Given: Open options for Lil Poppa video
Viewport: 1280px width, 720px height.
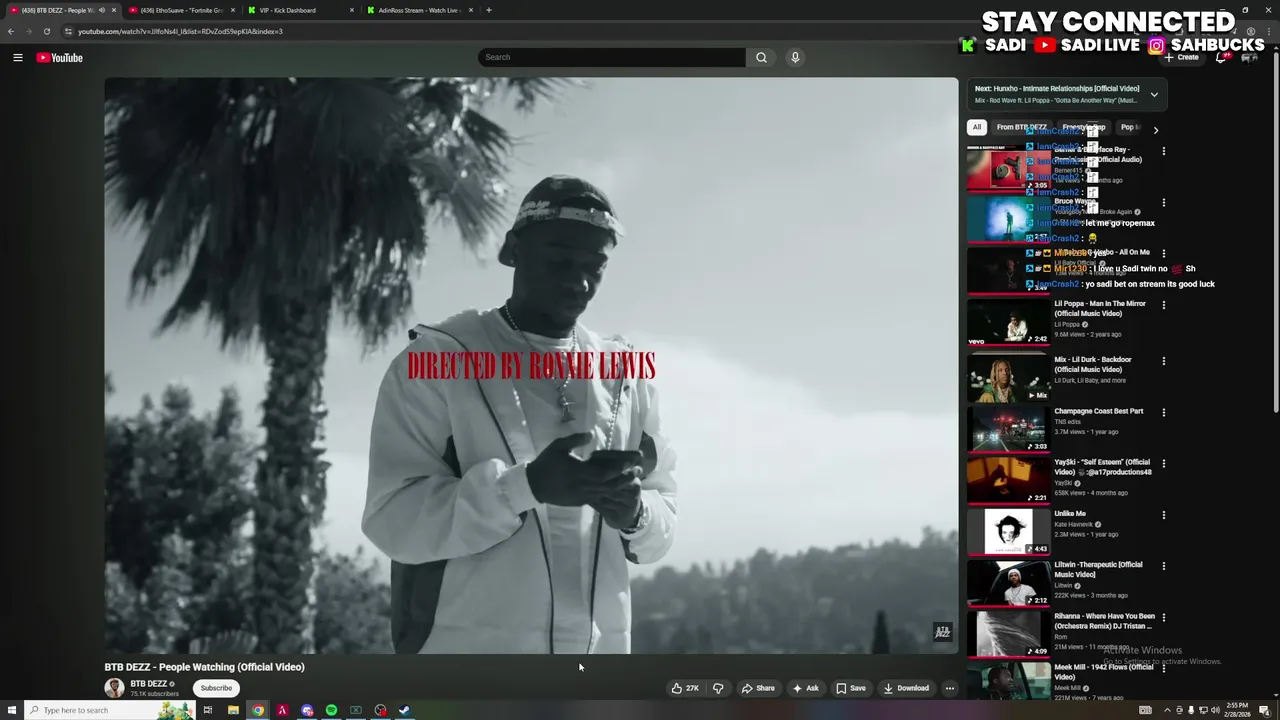Looking at the screenshot, I should (x=1163, y=305).
